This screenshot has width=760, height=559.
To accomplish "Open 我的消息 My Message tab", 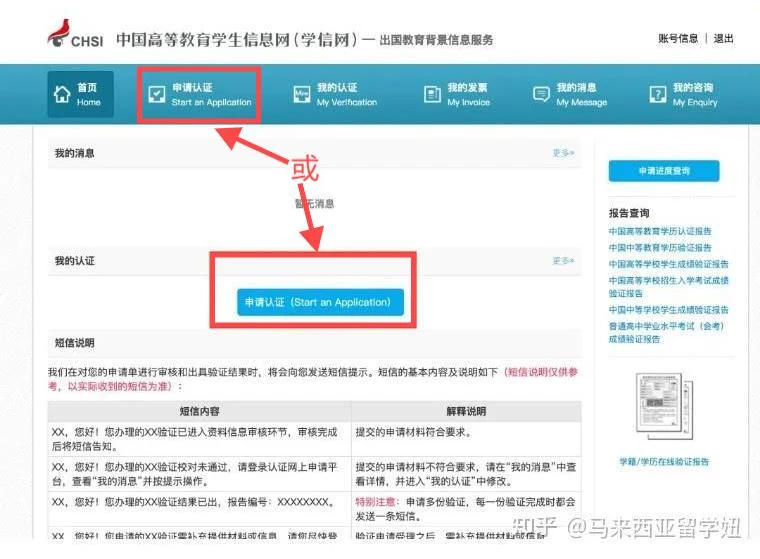I will click(x=570, y=94).
